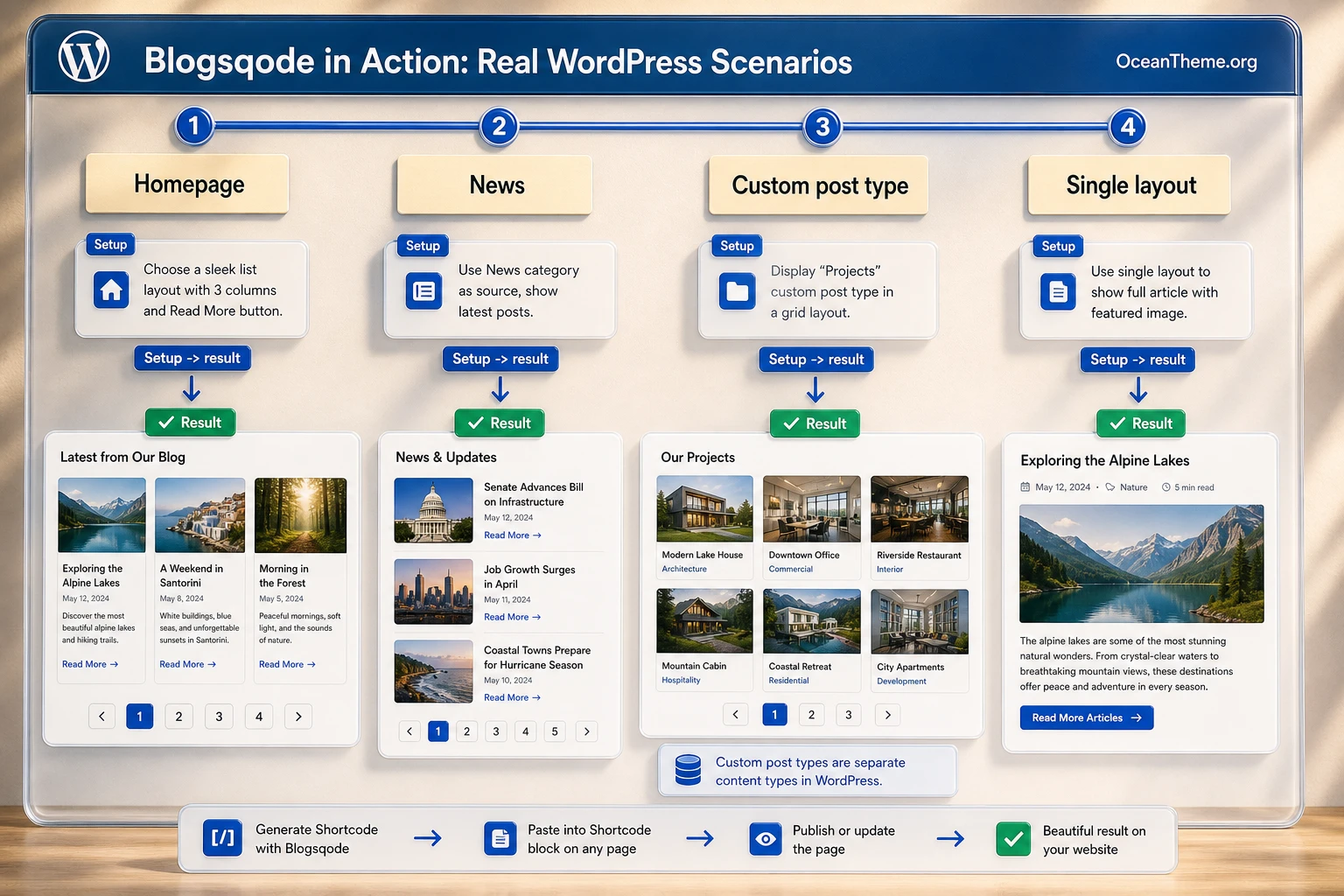The height and width of the screenshot is (896, 1344).
Task: Open Read More for Senate Advances Bill
Action: coord(513,535)
